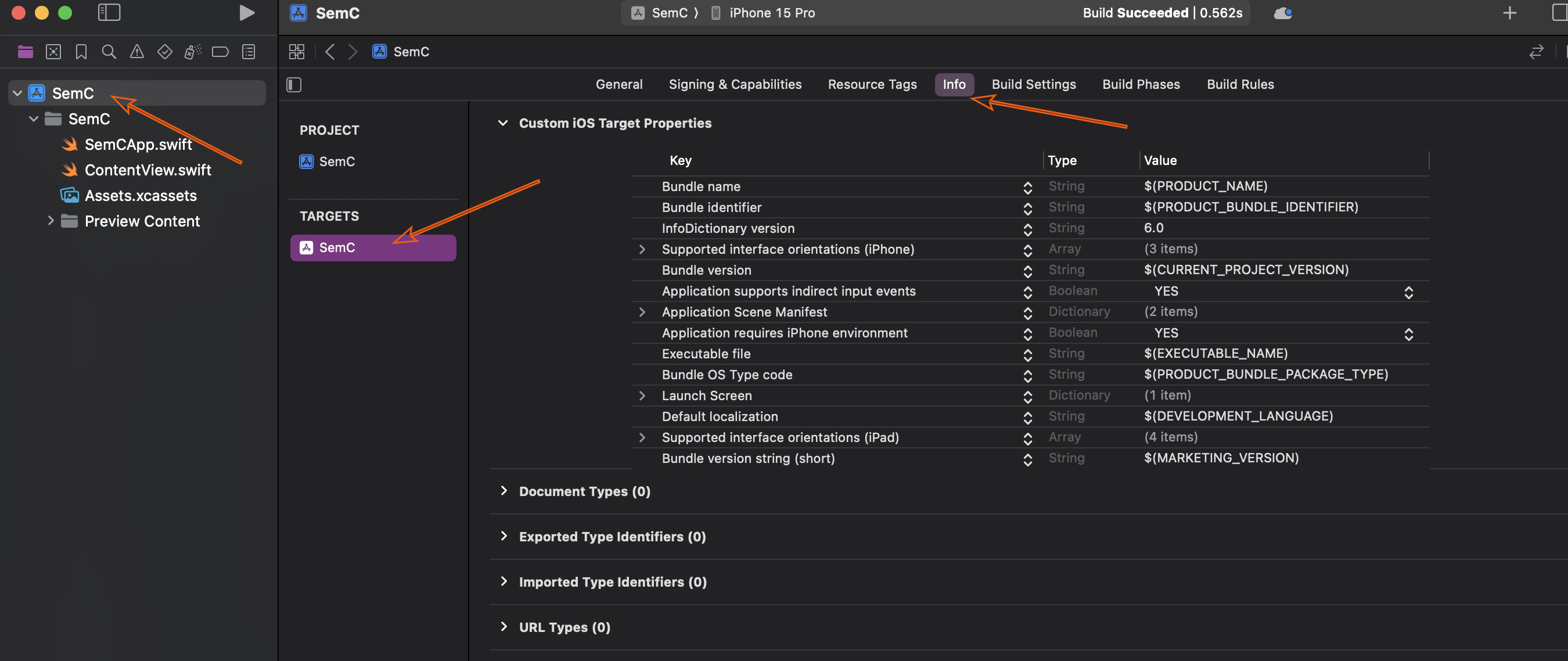Viewport: 1568px width, 661px height.
Task: Go forward in editor history
Action: [x=353, y=52]
